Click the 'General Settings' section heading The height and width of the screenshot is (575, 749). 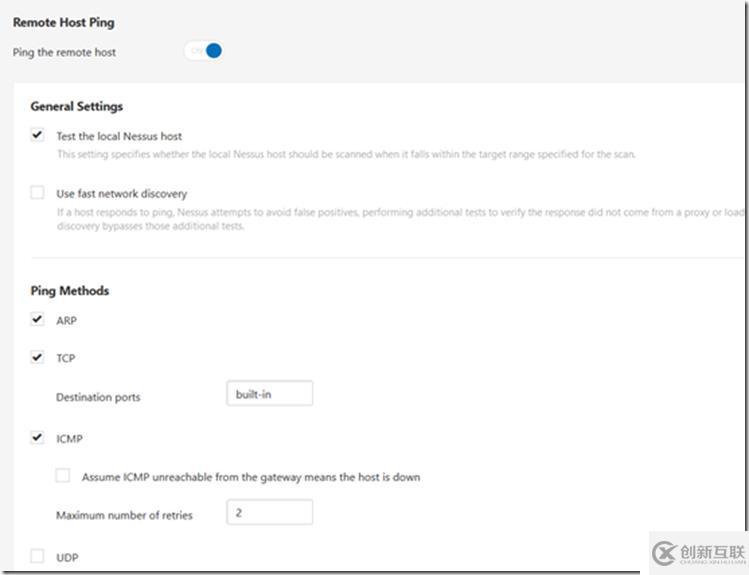click(77, 106)
